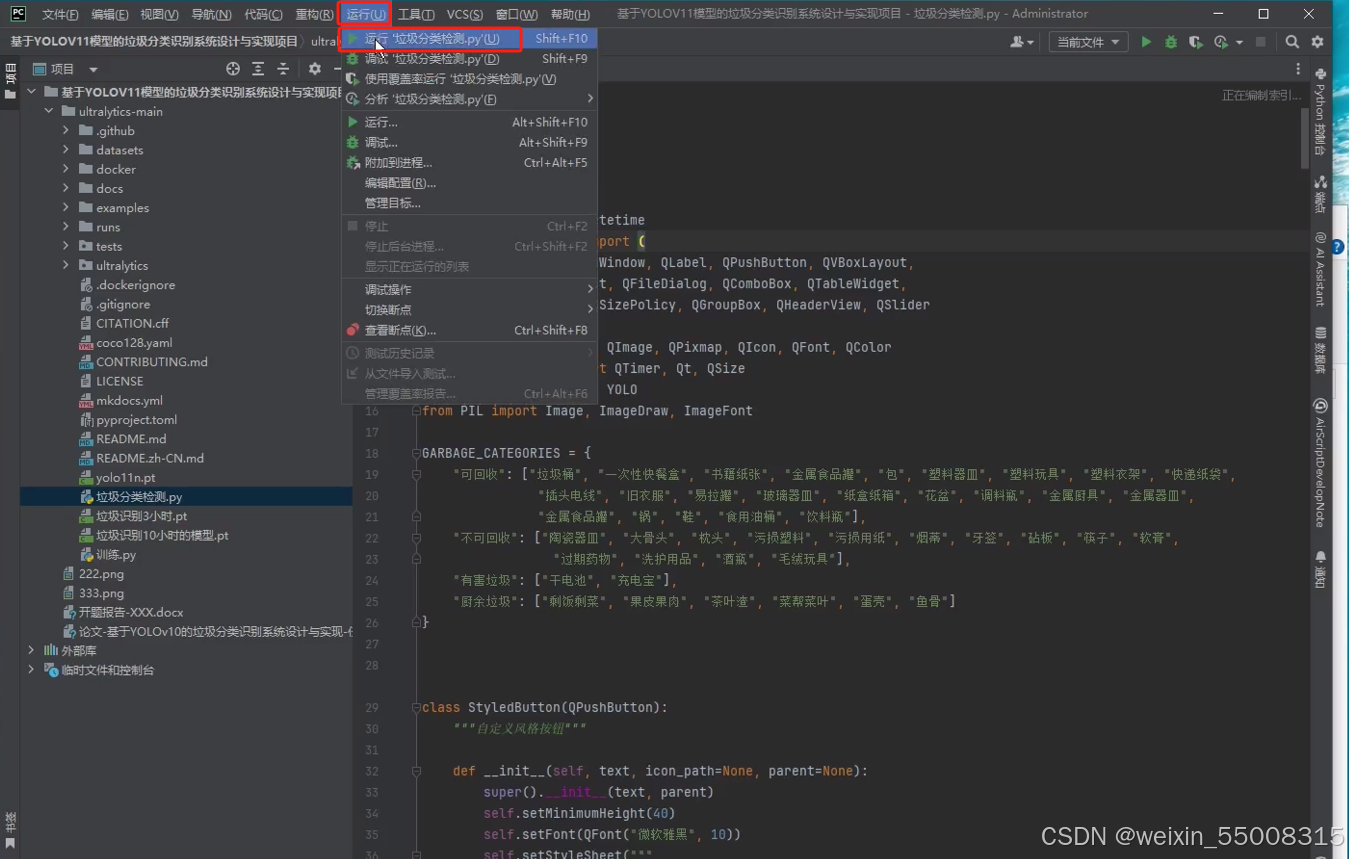Choose 编辑配置(R)... menu item
1349x859 pixels.
click(x=469, y=183)
